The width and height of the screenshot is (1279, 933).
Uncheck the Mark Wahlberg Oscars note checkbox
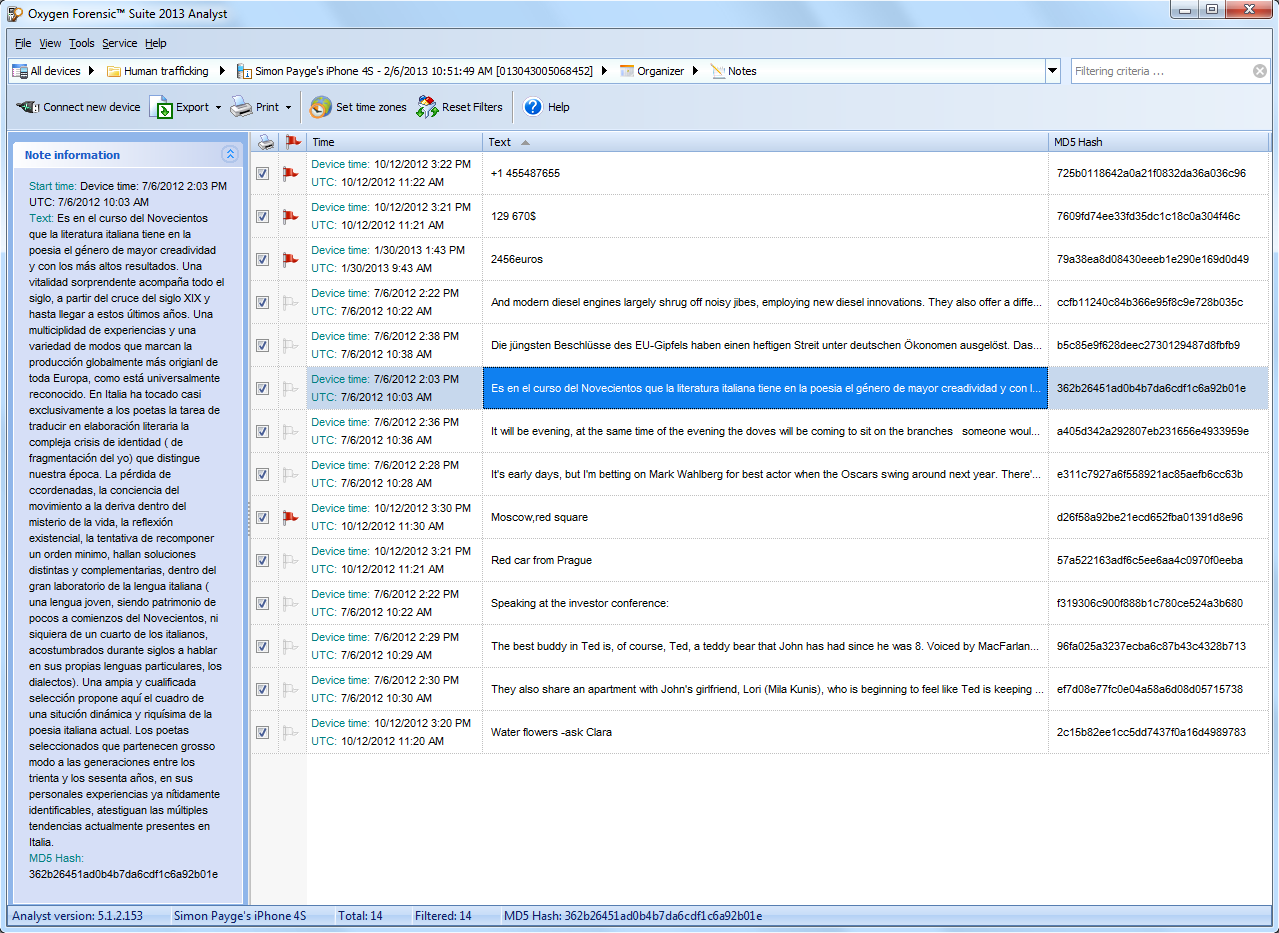(x=263, y=474)
